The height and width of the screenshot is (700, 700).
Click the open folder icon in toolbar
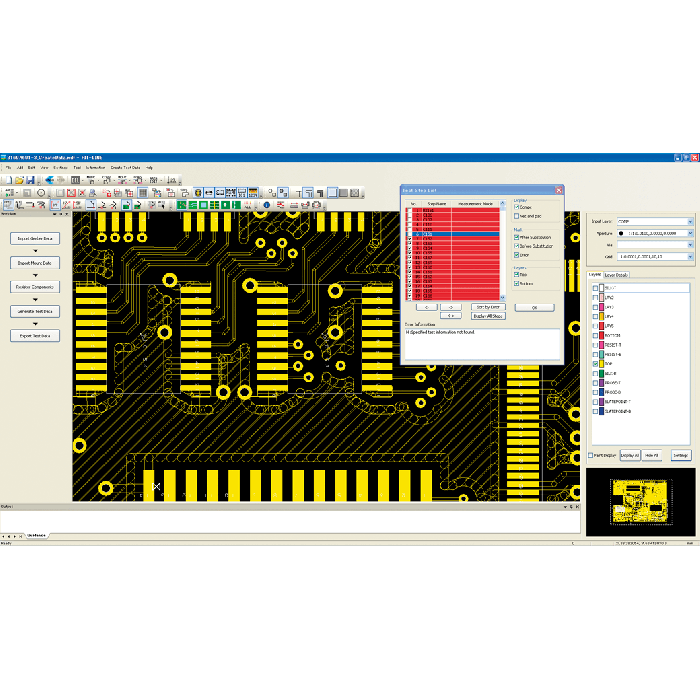click(18, 180)
